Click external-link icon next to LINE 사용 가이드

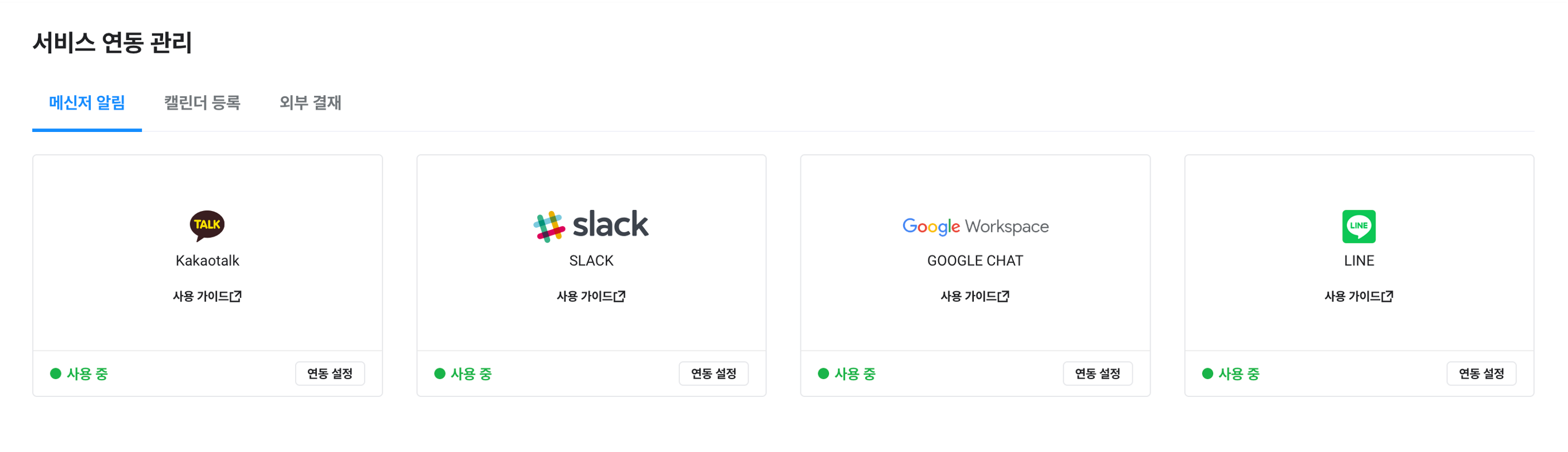1387,296
